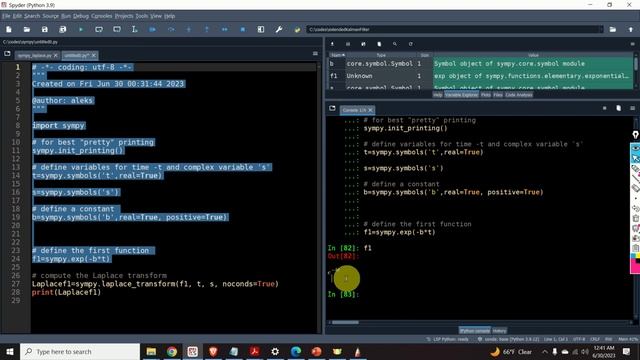
Task: Run file with the green play icon
Action: pos(81,29)
